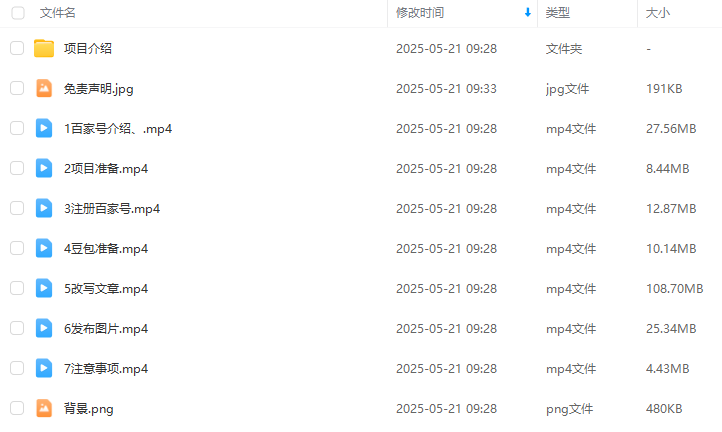Click the video icon for 1百家号介绍、.mp4

coord(44,128)
